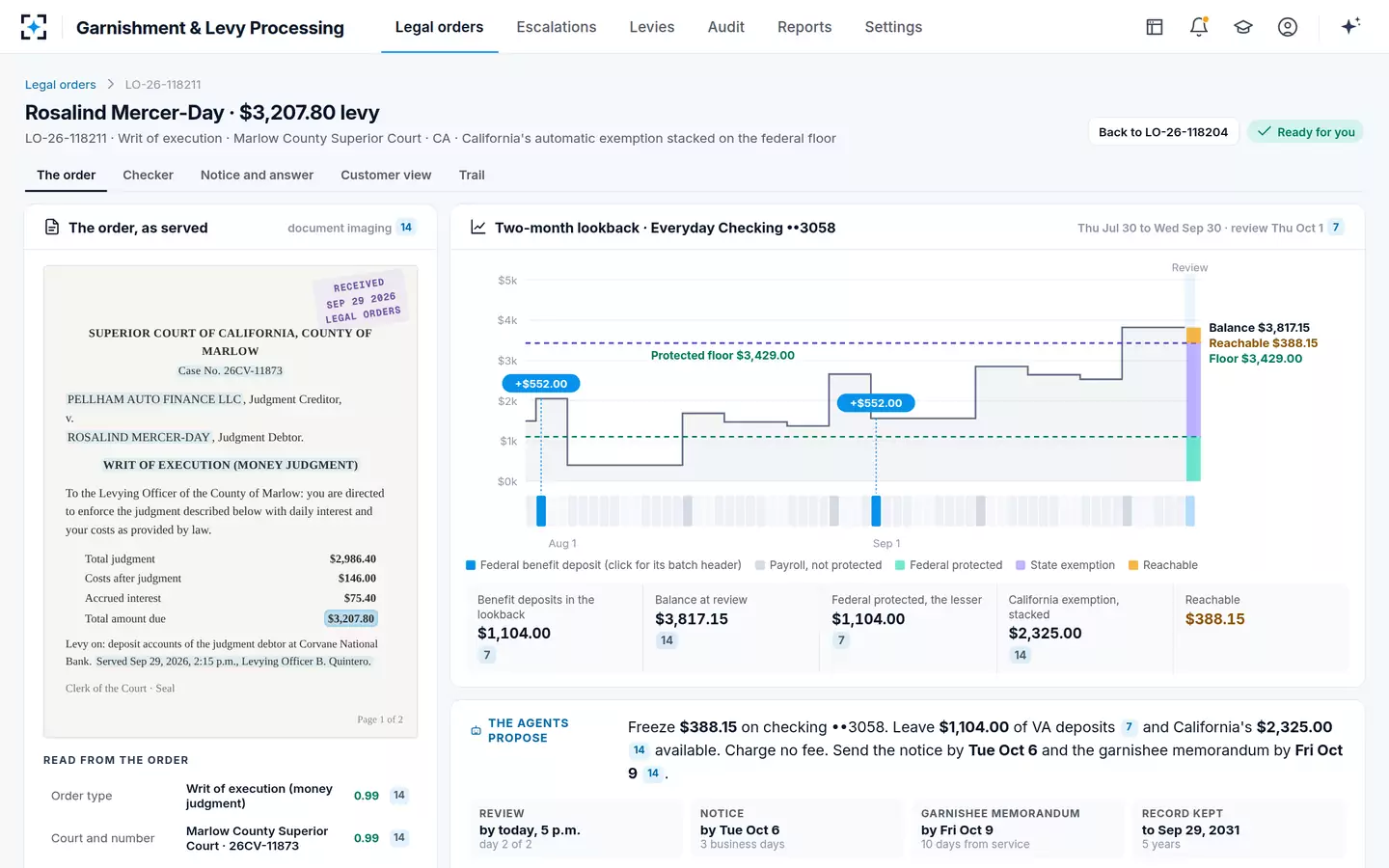
Task: Click the +$552.00 deposit marker near Sep 1
Action: [x=876, y=403]
